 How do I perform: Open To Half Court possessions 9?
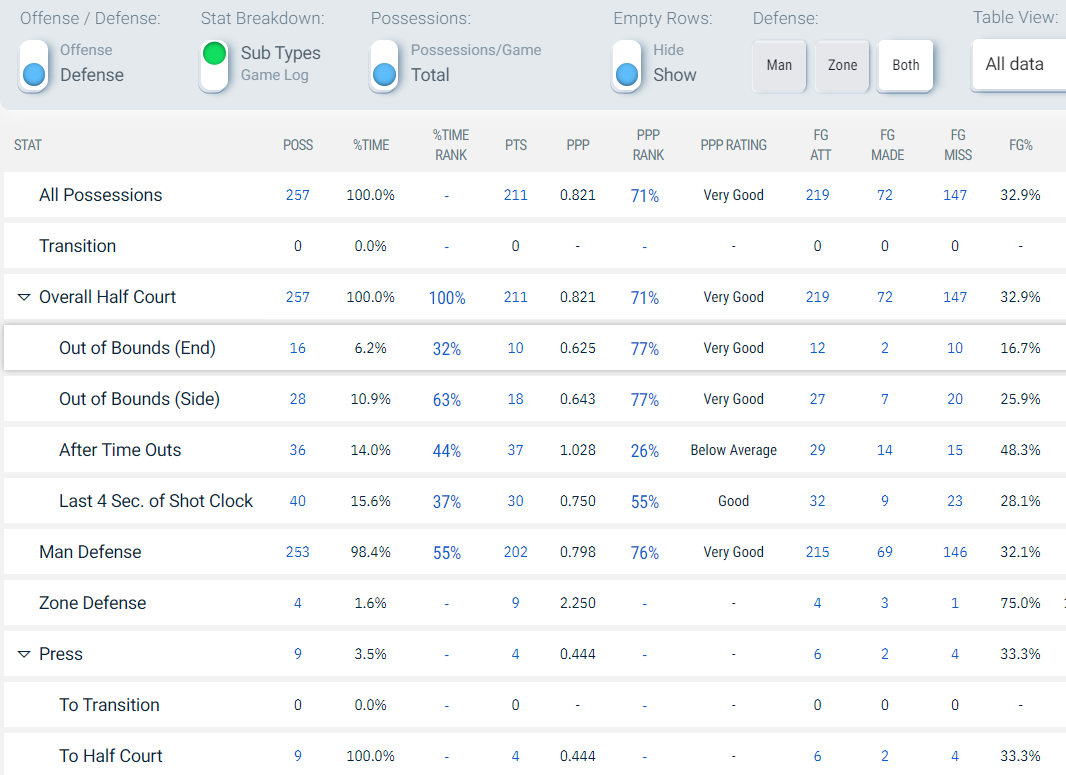tap(298, 756)
